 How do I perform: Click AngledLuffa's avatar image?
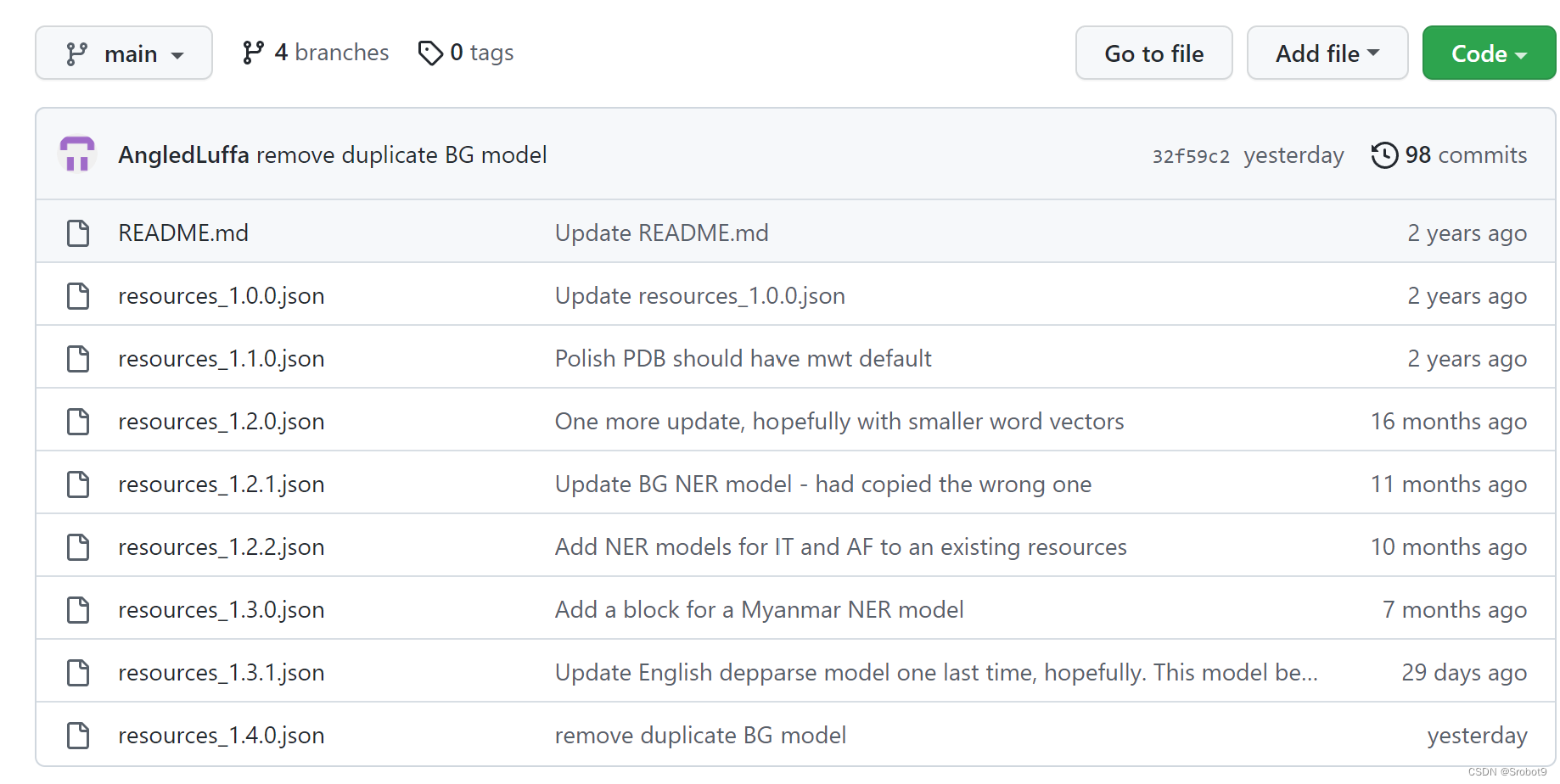(77, 154)
